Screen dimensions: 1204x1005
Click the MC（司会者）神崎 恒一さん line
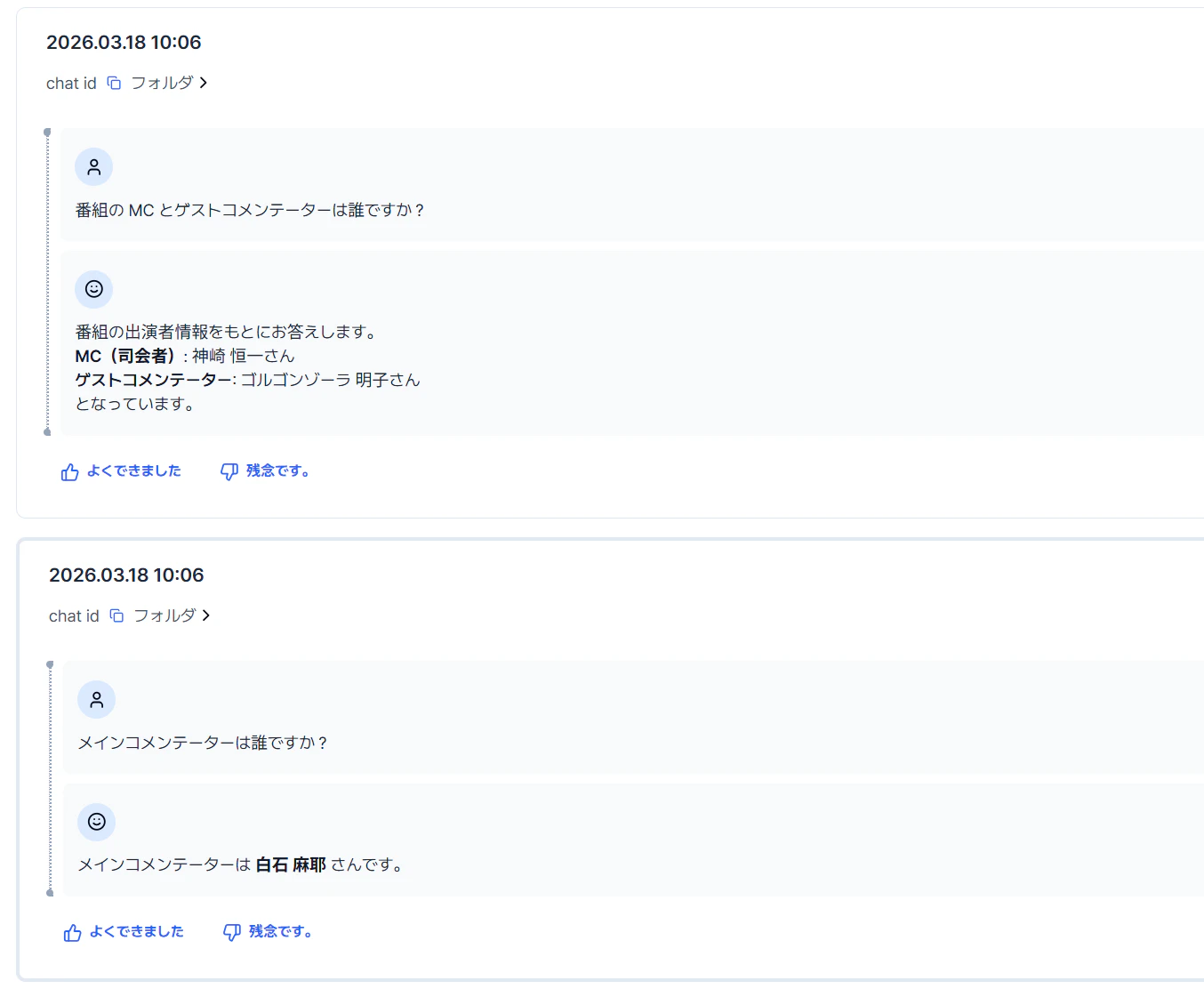[x=185, y=356]
